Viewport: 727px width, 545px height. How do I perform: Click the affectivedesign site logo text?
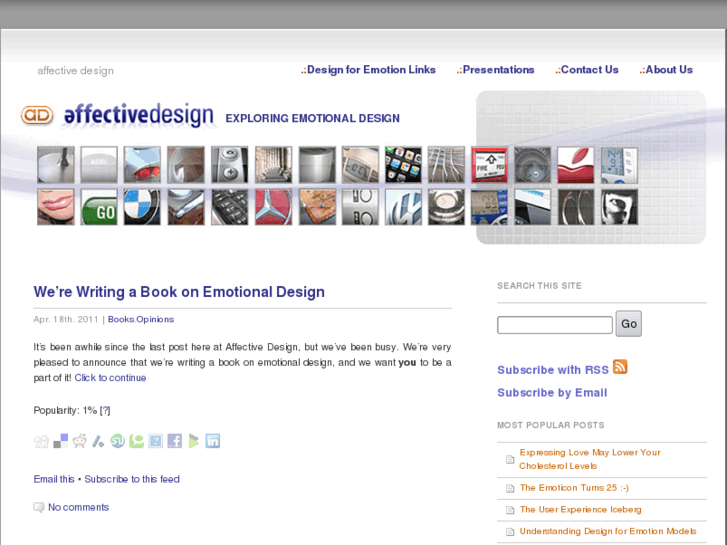(x=139, y=115)
